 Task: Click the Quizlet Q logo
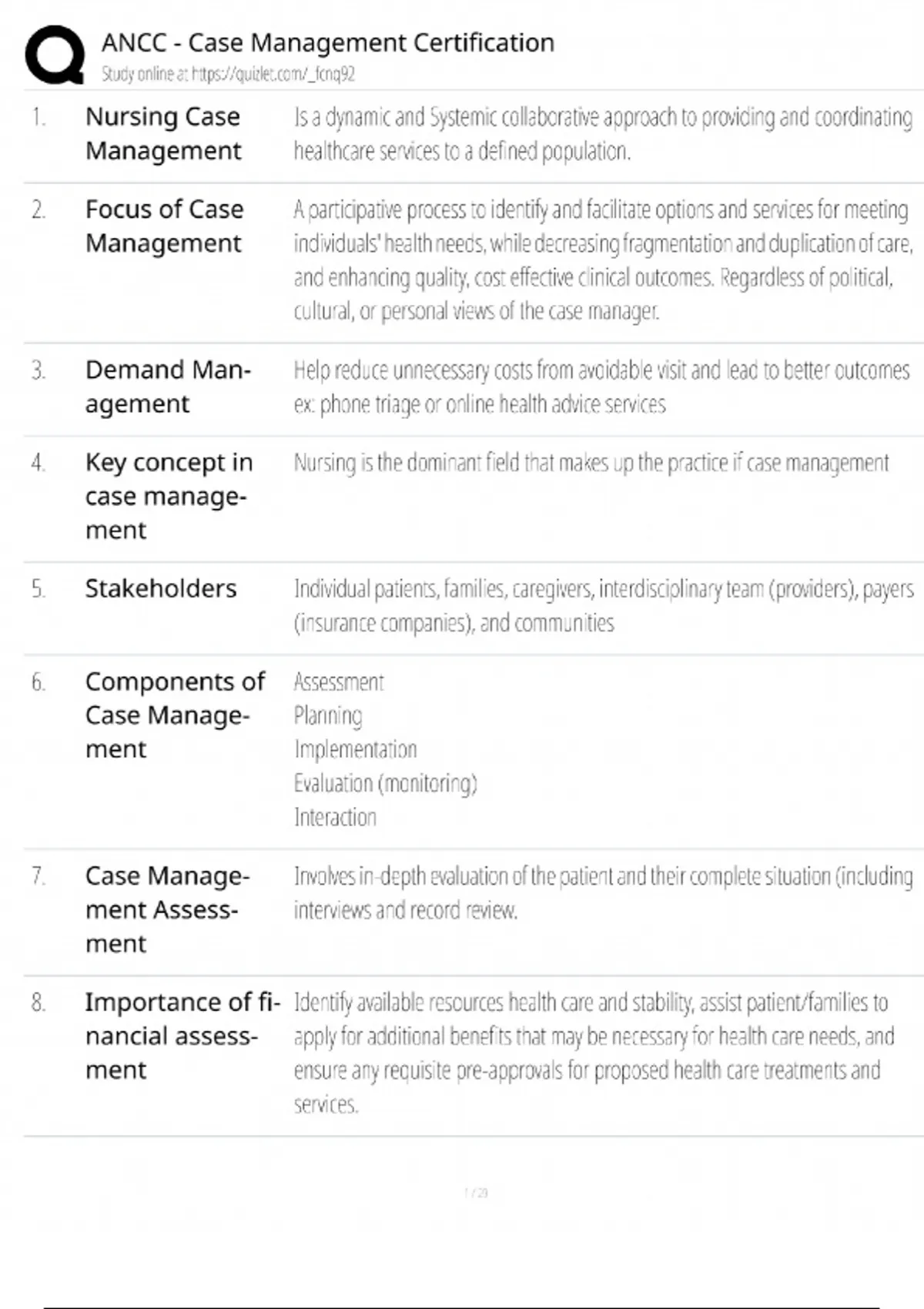[54, 54]
